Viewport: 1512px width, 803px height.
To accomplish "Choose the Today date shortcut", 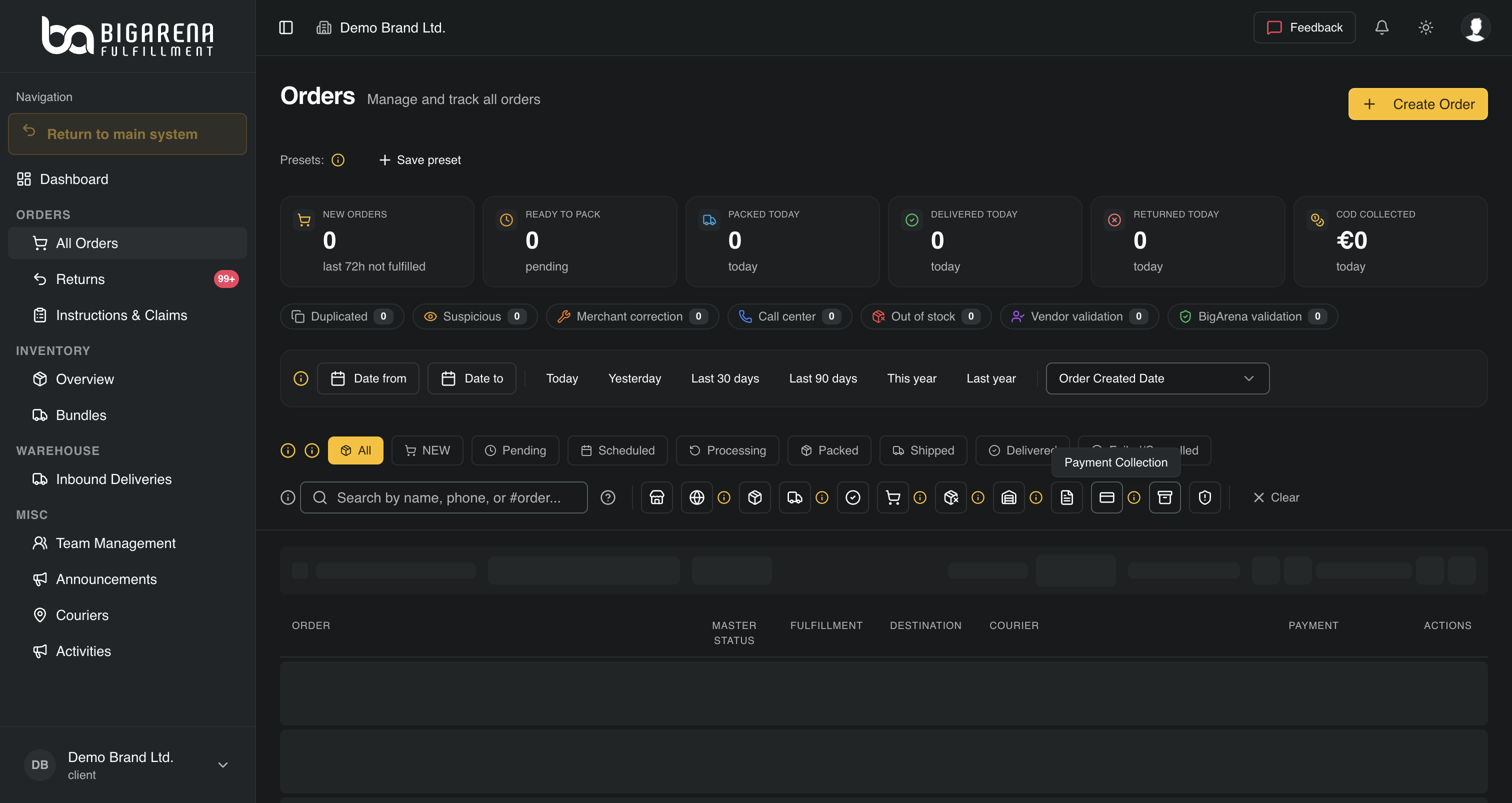I will (x=561, y=378).
